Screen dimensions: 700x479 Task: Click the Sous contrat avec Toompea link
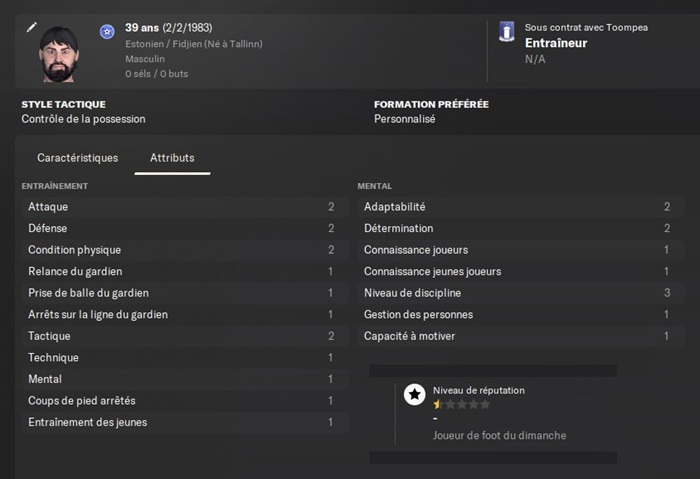[586, 27]
